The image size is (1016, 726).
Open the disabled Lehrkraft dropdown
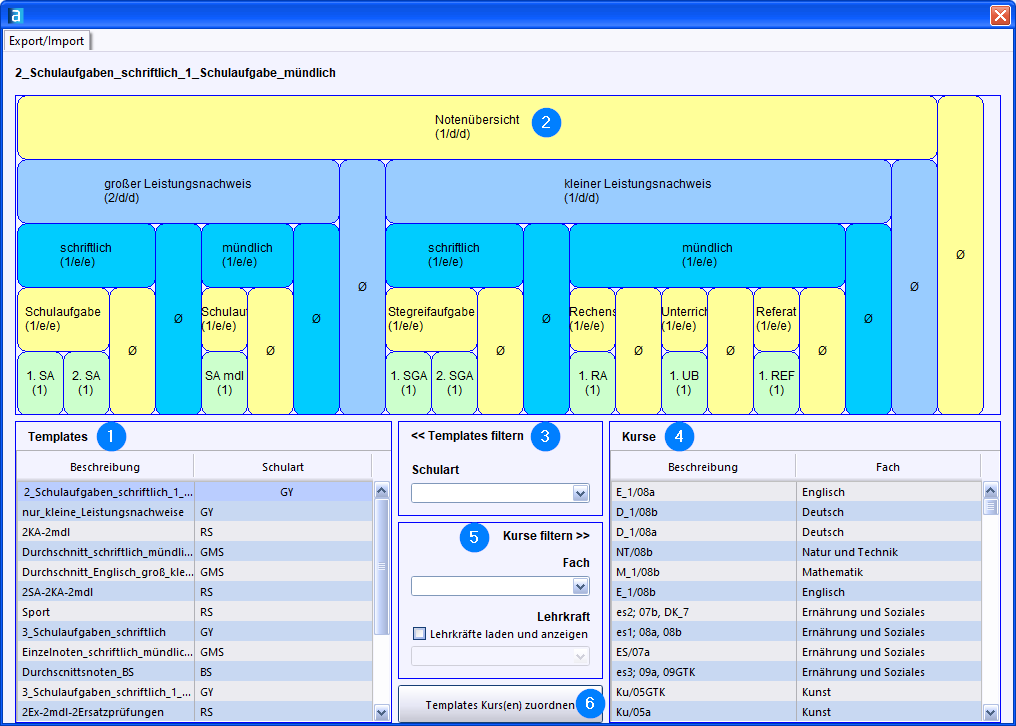580,656
